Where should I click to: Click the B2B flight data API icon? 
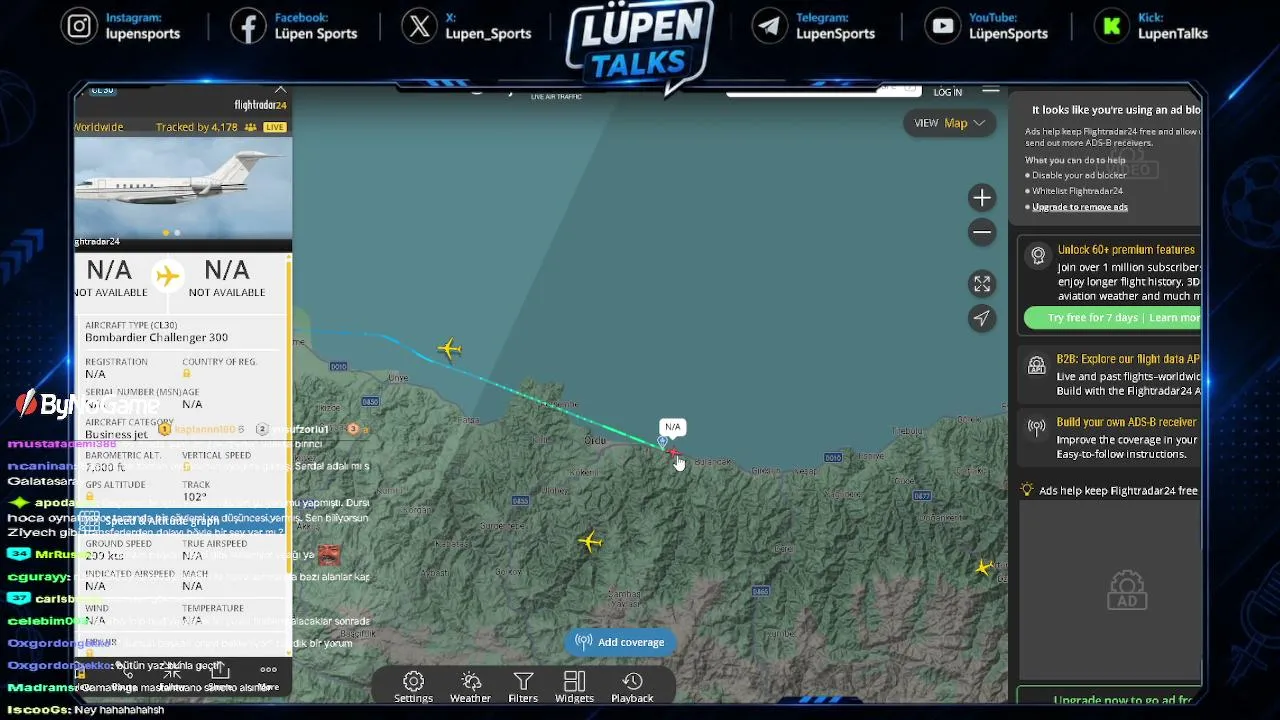[x=1037, y=365]
